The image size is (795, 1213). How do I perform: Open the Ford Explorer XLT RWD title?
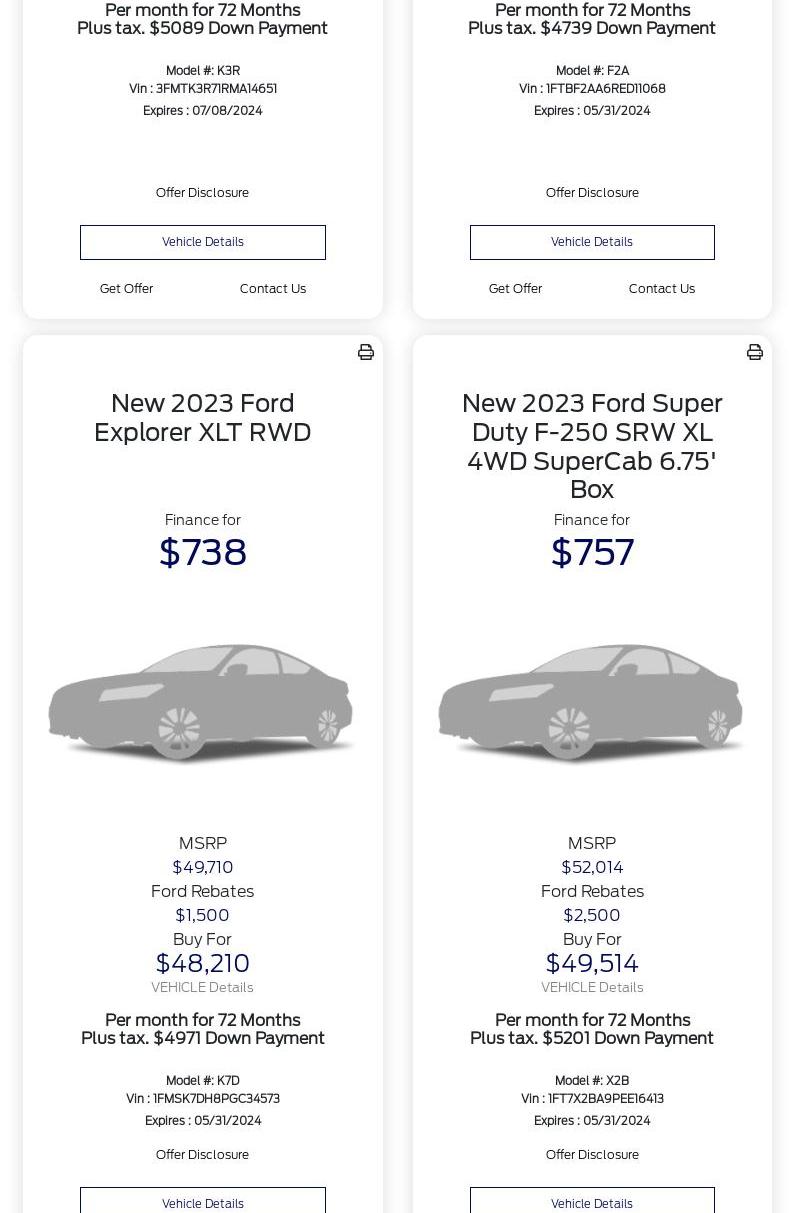tap(203, 418)
